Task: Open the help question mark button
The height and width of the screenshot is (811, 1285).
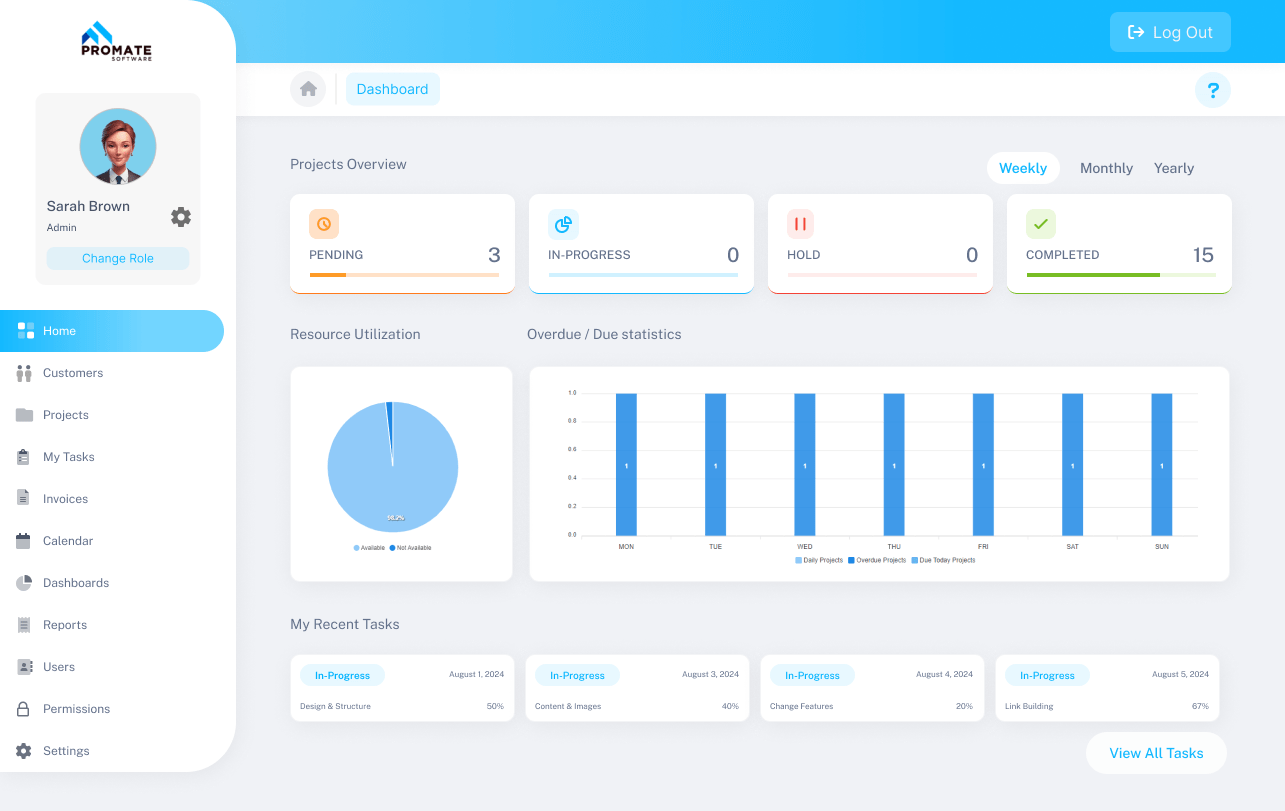Action: (1213, 90)
